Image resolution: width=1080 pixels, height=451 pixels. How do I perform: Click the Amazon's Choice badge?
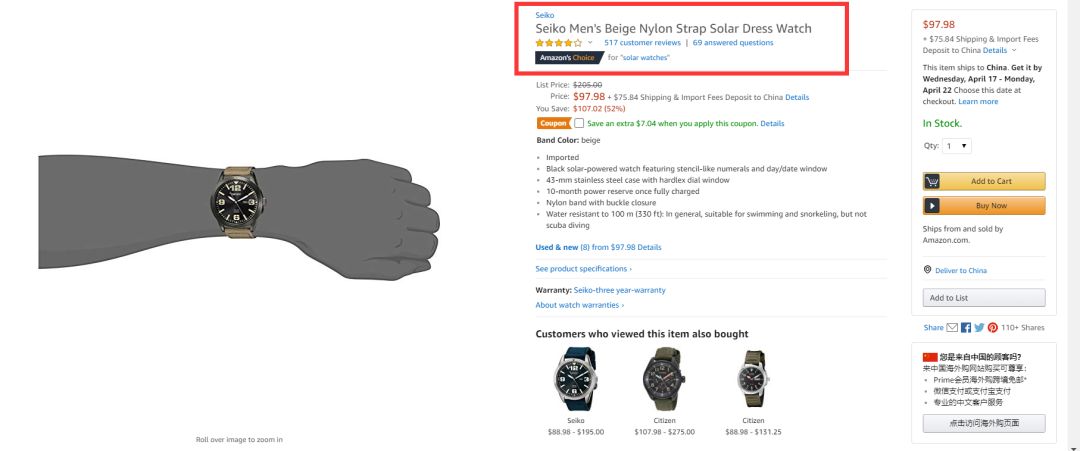tap(568, 58)
